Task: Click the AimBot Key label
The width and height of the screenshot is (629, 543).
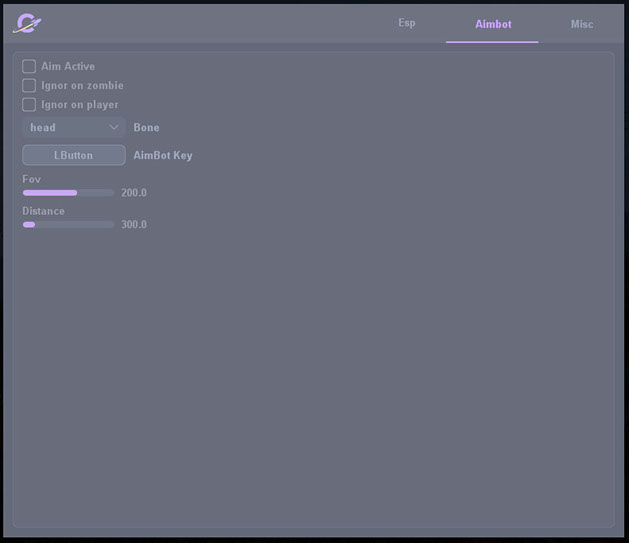Action: 163,155
